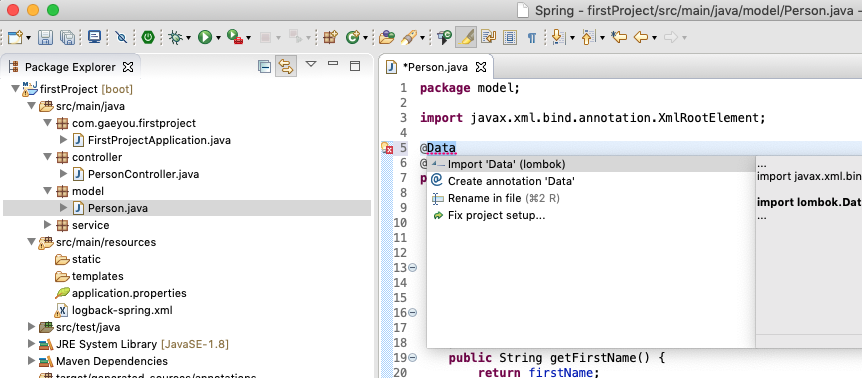Open the External Tools dropdown arrow
The height and width of the screenshot is (378, 862).
[248, 38]
